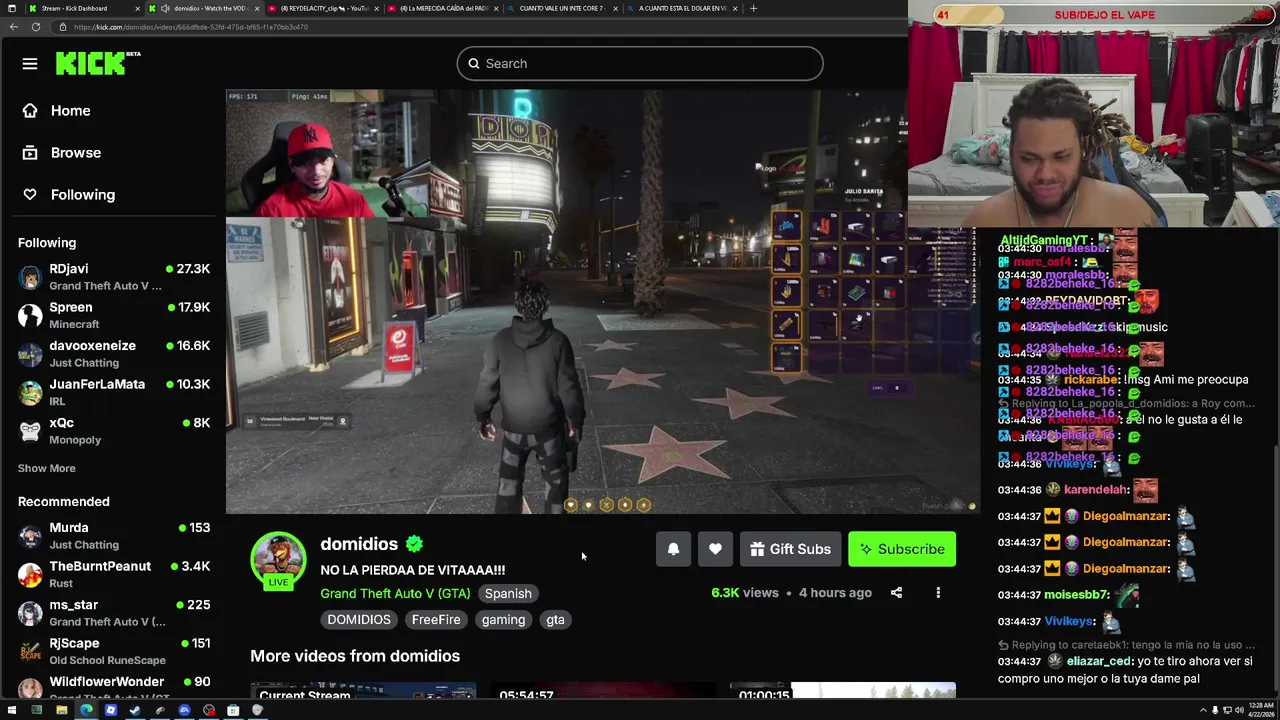
Task: Click the verified badge next to domidios
Action: (414, 544)
